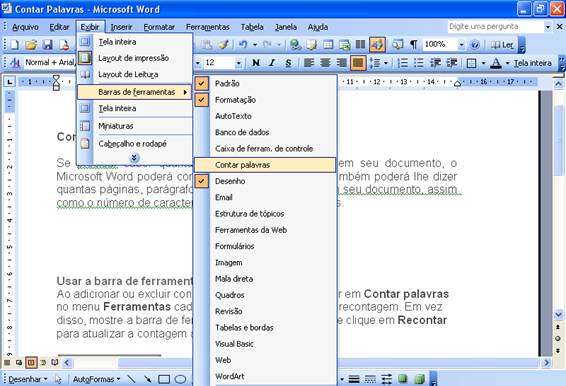566x386 pixels.
Task: Select the Rectangle drawing tool
Action: pyautogui.click(x=164, y=379)
